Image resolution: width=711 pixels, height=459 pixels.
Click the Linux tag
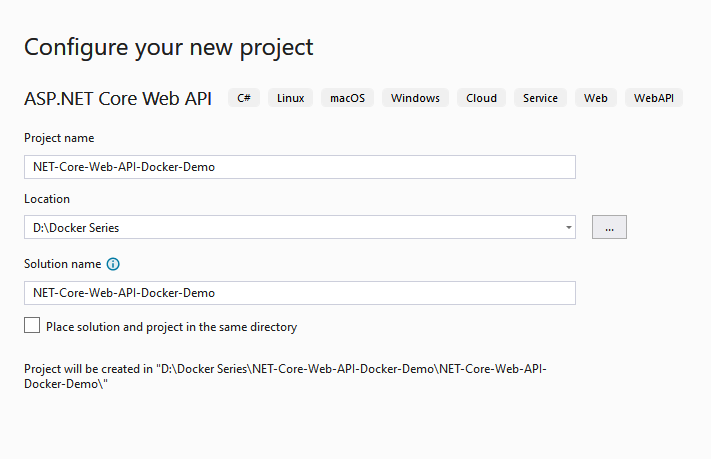pos(290,98)
